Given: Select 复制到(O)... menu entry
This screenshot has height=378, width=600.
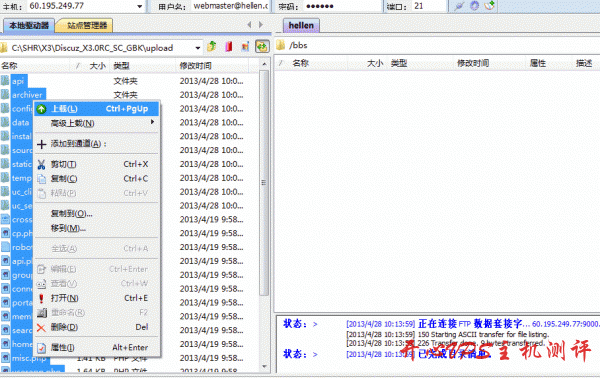Looking at the screenshot, I should click(x=96, y=213).
